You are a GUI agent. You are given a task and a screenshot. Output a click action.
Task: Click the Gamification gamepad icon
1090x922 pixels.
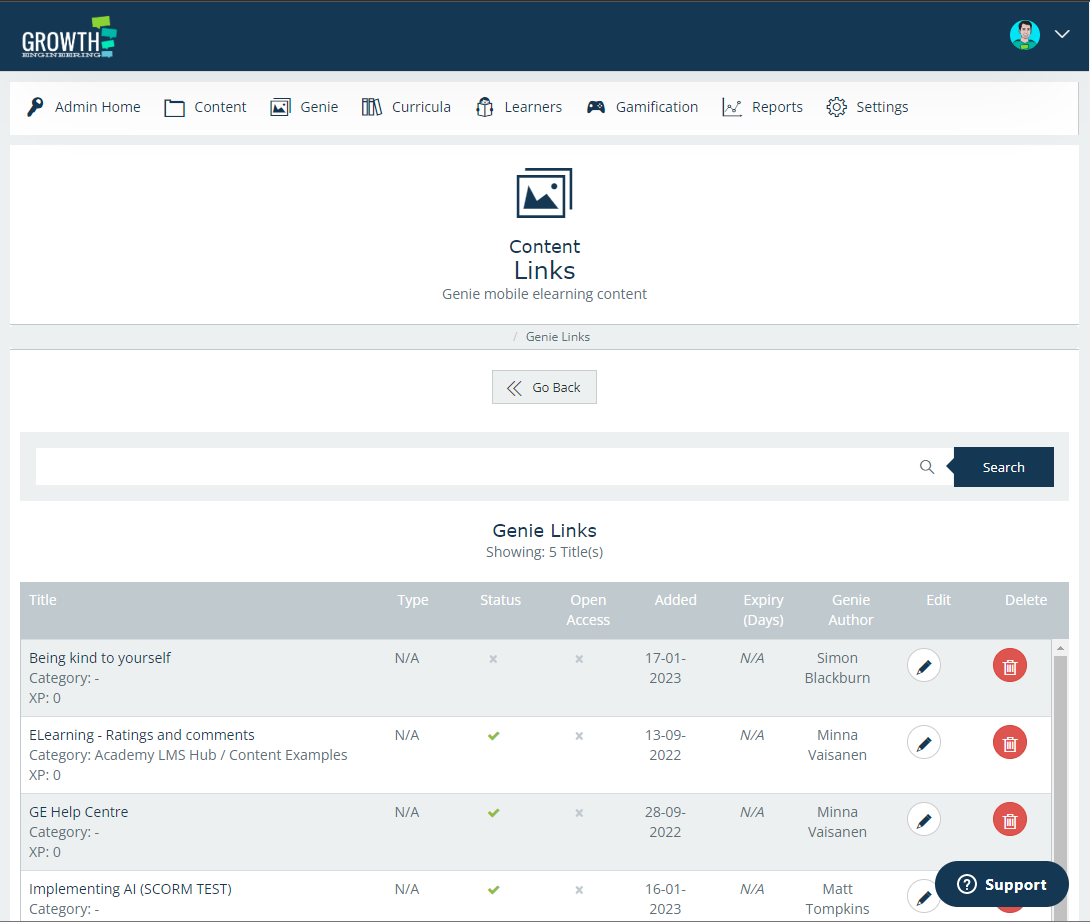[x=596, y=107]
